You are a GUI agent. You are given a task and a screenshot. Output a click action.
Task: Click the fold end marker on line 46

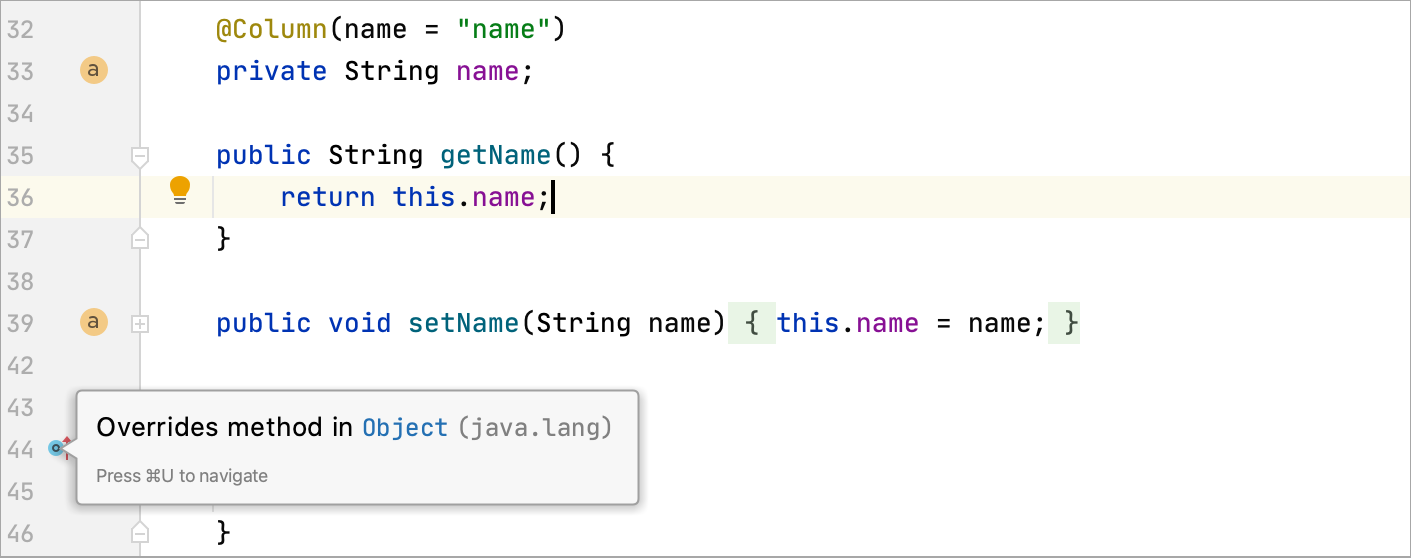click(140, 532)
